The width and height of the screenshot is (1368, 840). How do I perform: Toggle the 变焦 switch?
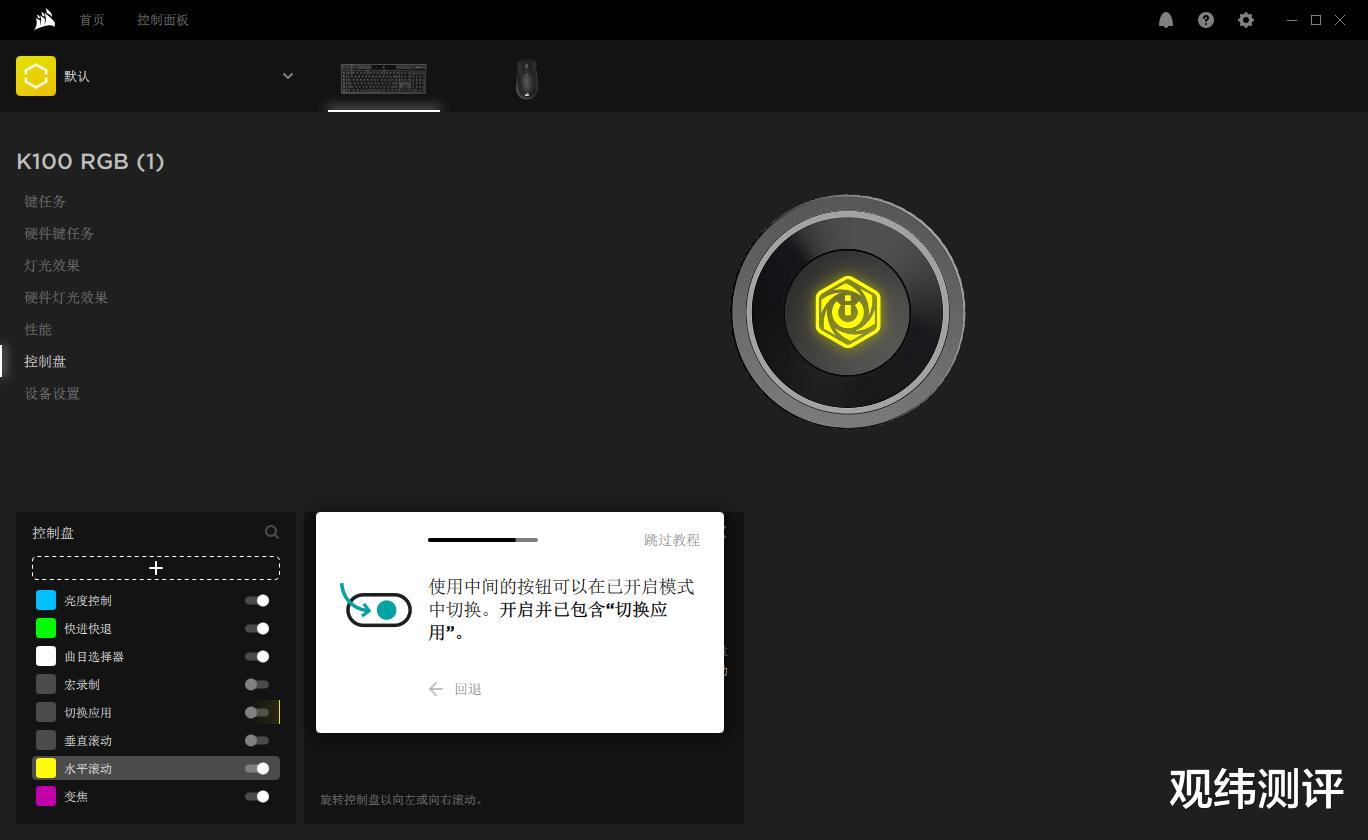tap(259, 796)
